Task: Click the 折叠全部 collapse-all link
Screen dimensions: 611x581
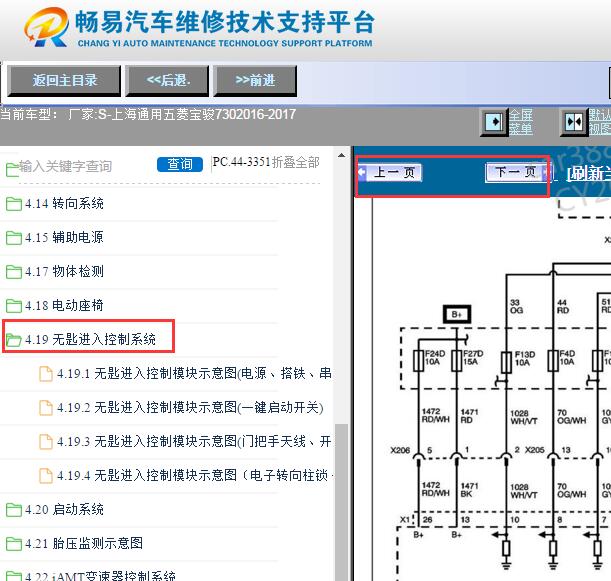Action: pyautogui.click(x=296, y=162)
